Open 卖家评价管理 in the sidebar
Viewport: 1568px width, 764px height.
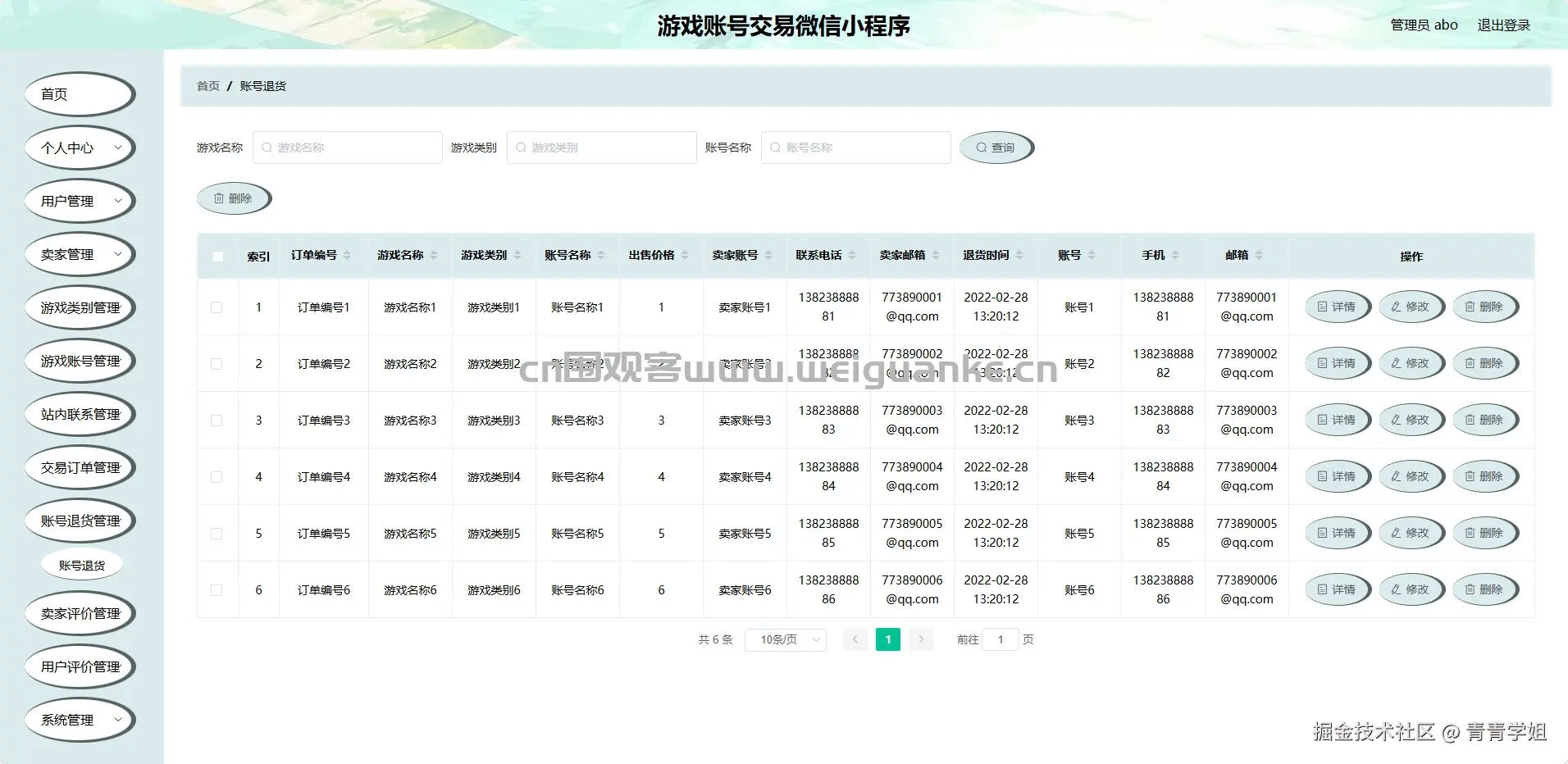pos(80,613)
